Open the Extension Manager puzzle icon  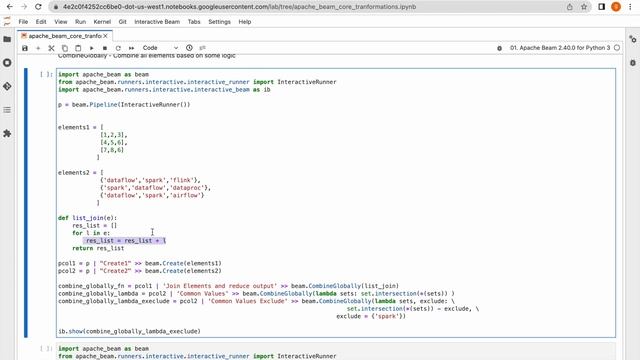7,133
